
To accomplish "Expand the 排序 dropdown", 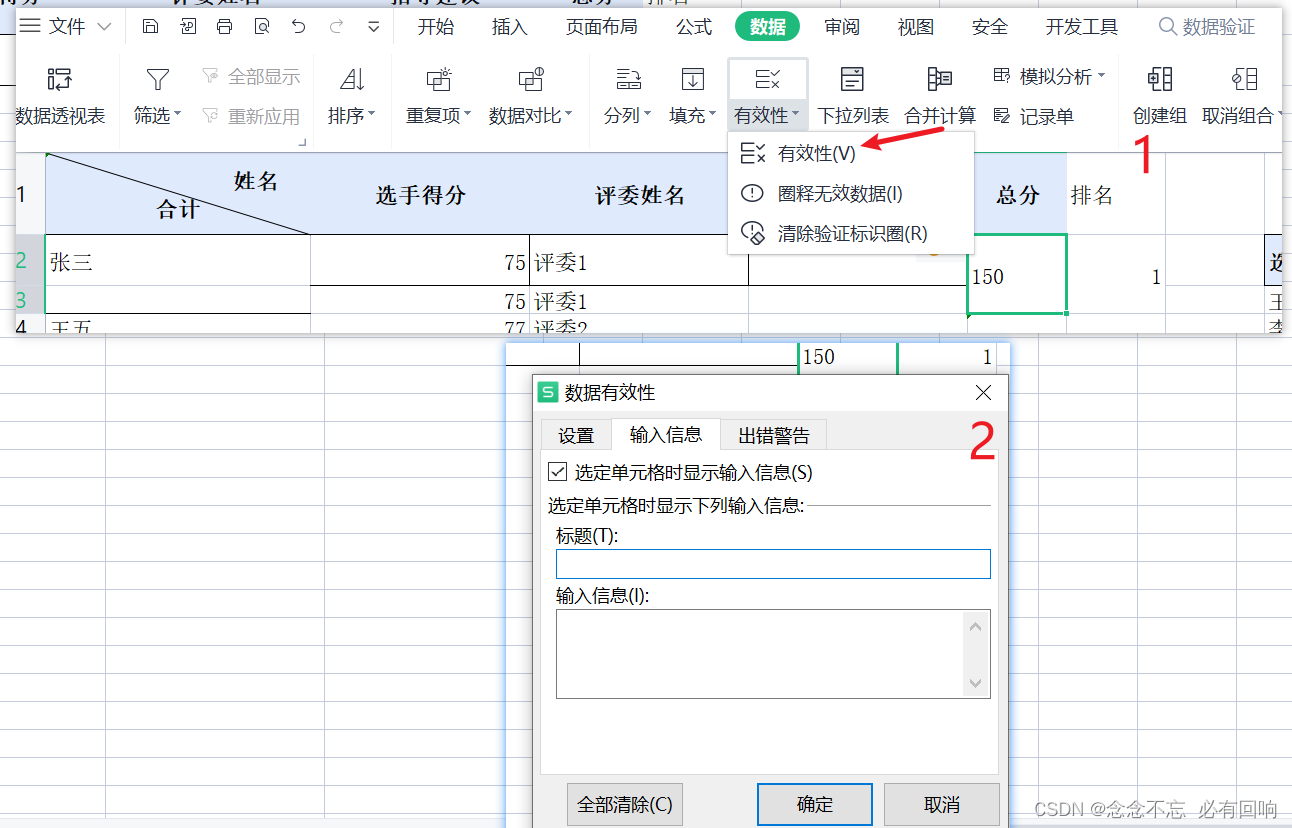I will [371, 115].
